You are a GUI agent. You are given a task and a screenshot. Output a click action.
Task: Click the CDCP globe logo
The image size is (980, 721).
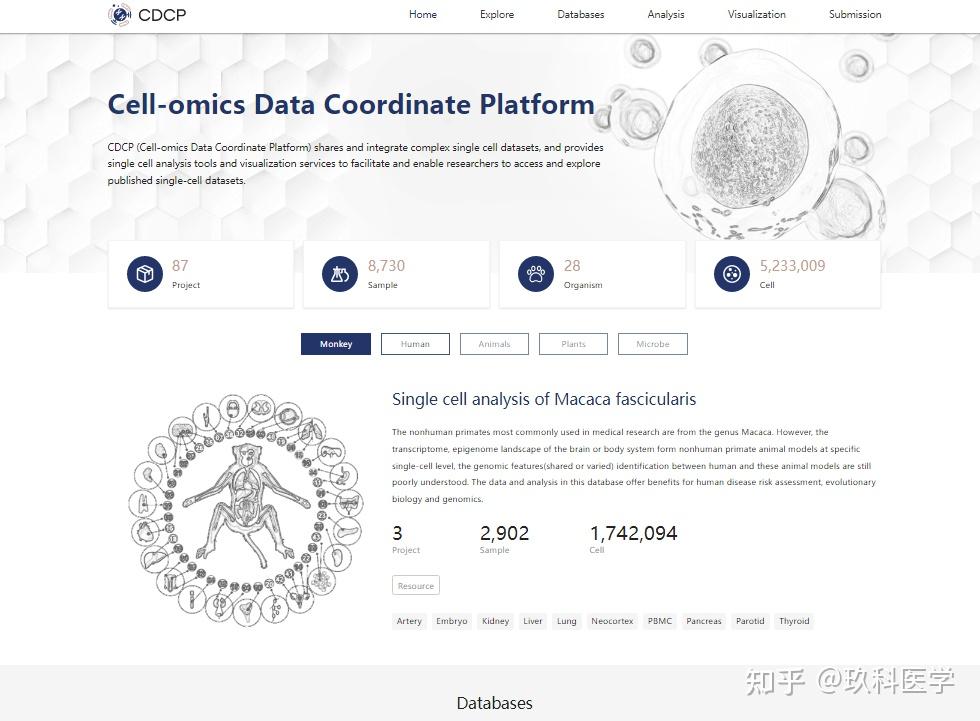120,14
